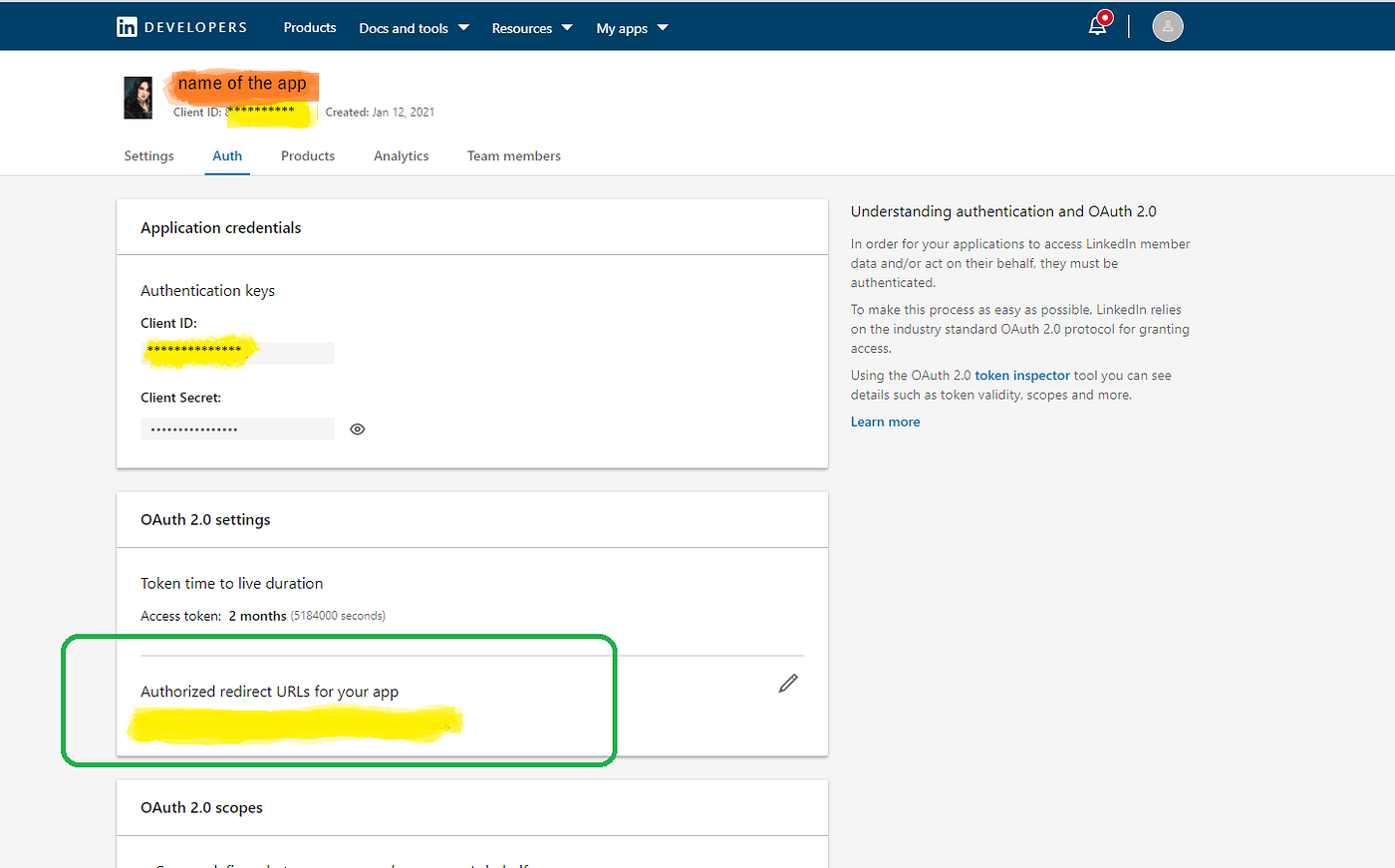Switch to the Settings tab

147,155
